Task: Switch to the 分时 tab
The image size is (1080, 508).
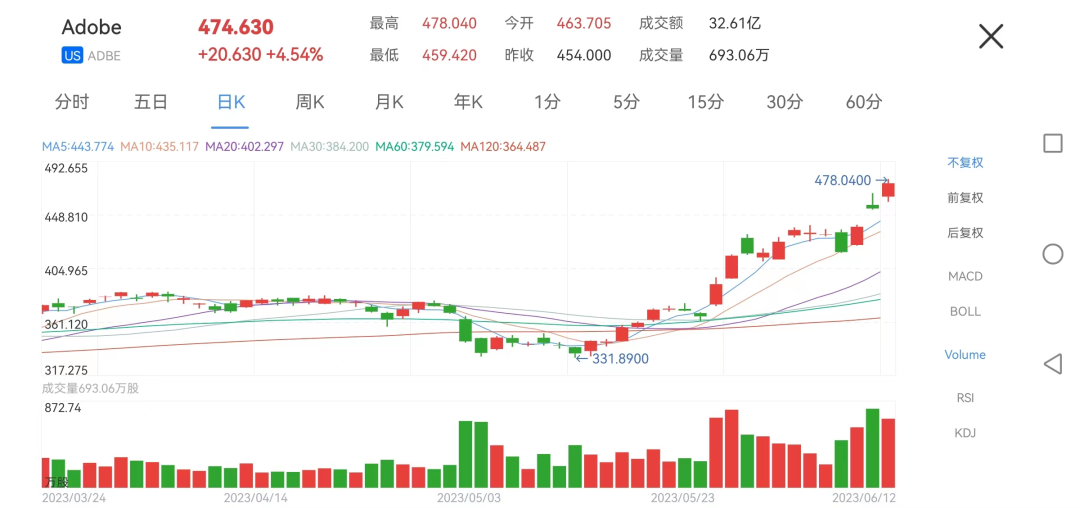Action: [72, 103]
